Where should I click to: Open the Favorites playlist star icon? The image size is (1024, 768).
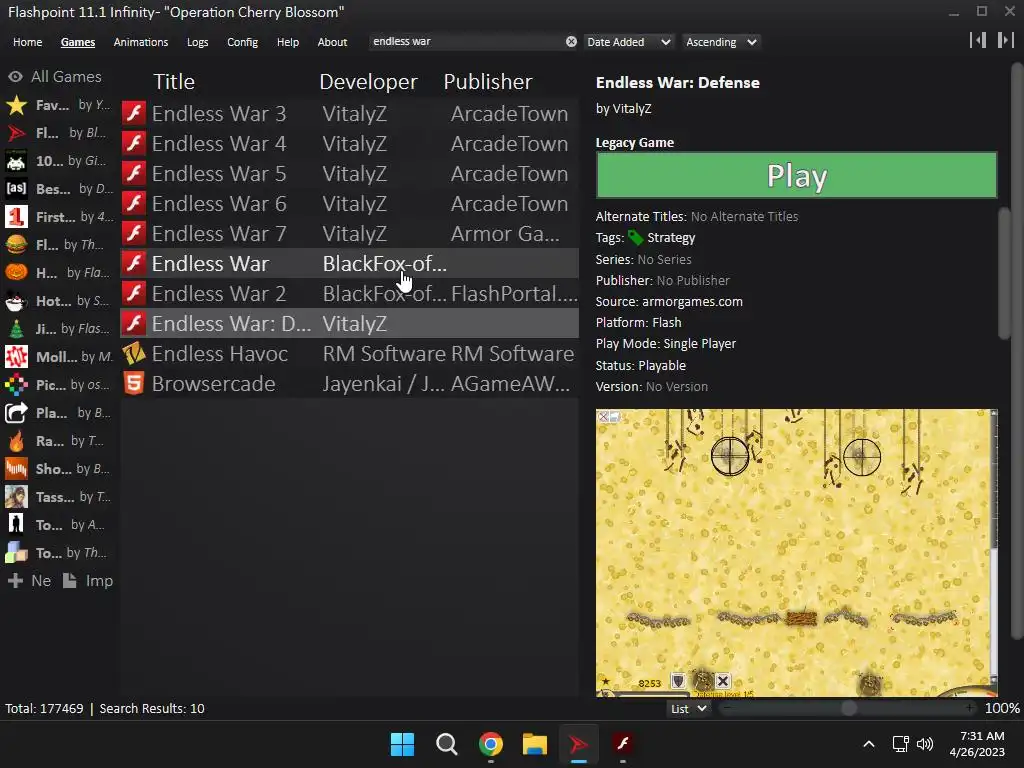tap(16, 105)
